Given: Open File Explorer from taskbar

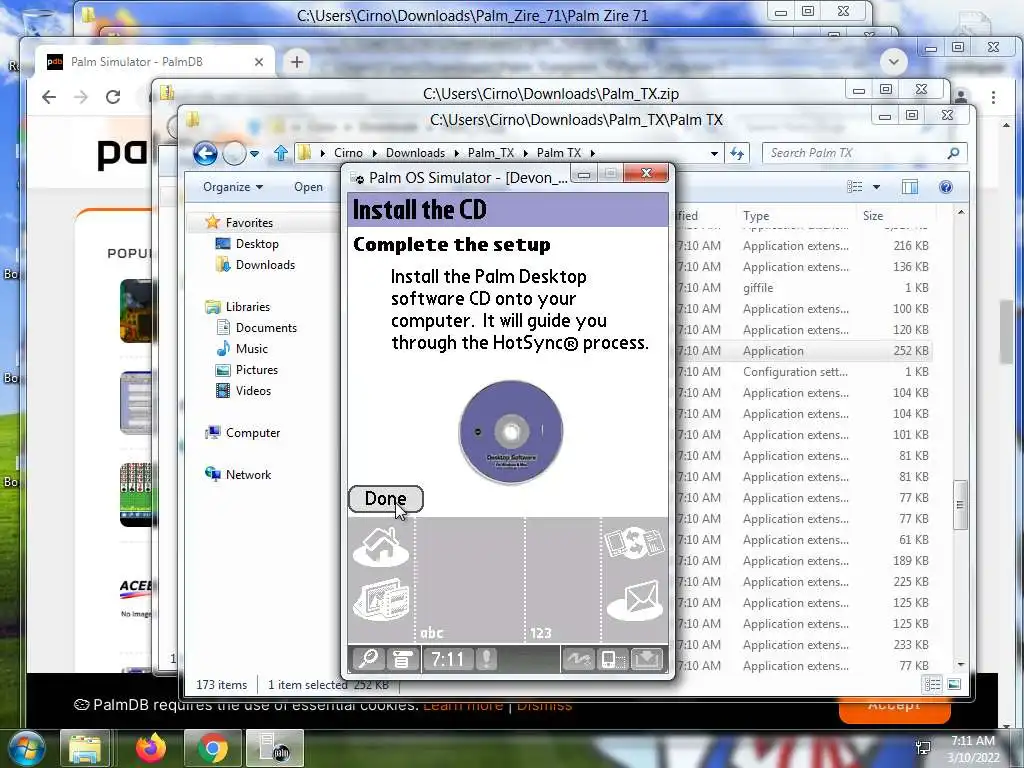Looking at the screenshot, I should click(x=86, y=748).
